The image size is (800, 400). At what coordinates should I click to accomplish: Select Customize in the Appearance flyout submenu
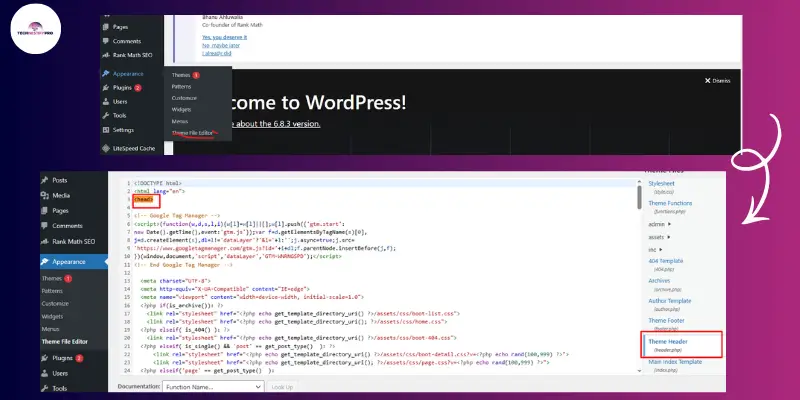click(x=184, y=98)
